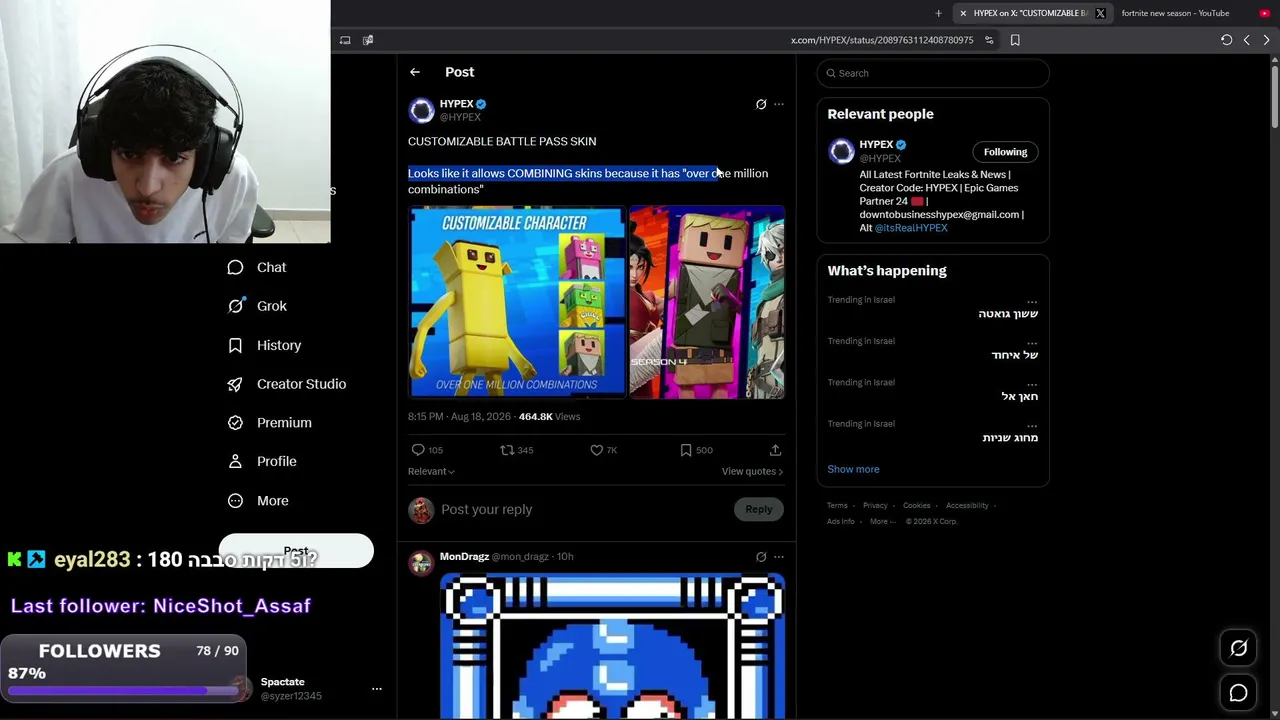Close the HYPEX on X tab

963,13
